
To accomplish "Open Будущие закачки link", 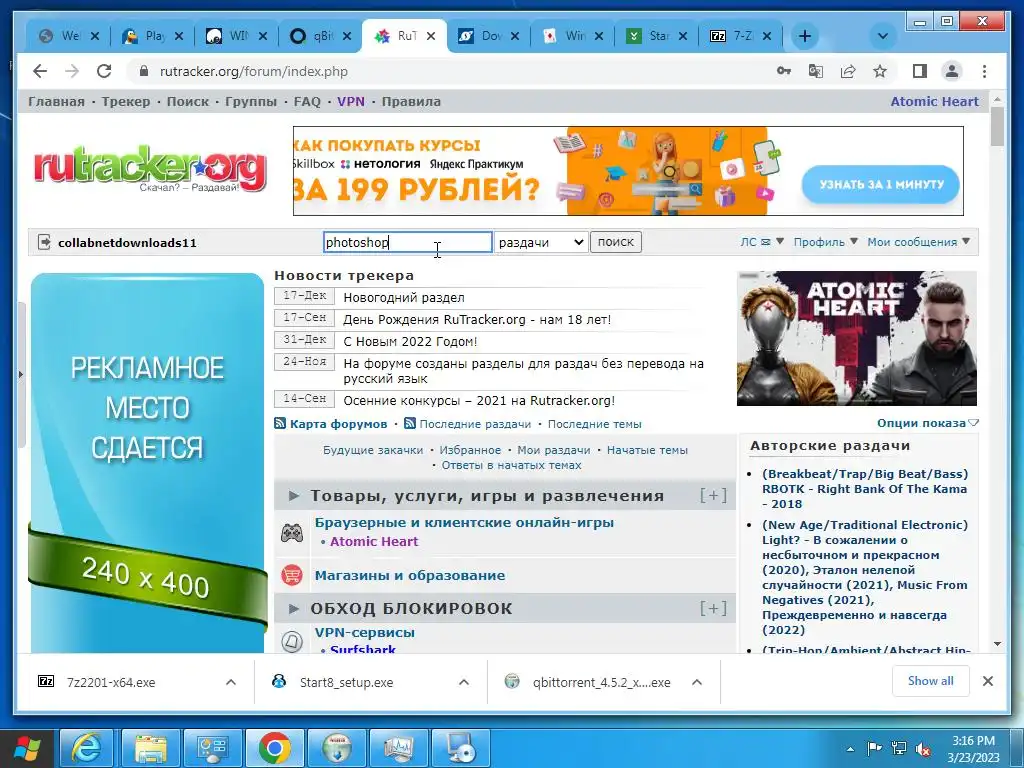I will pyautogui.click(x=373, y=450).
